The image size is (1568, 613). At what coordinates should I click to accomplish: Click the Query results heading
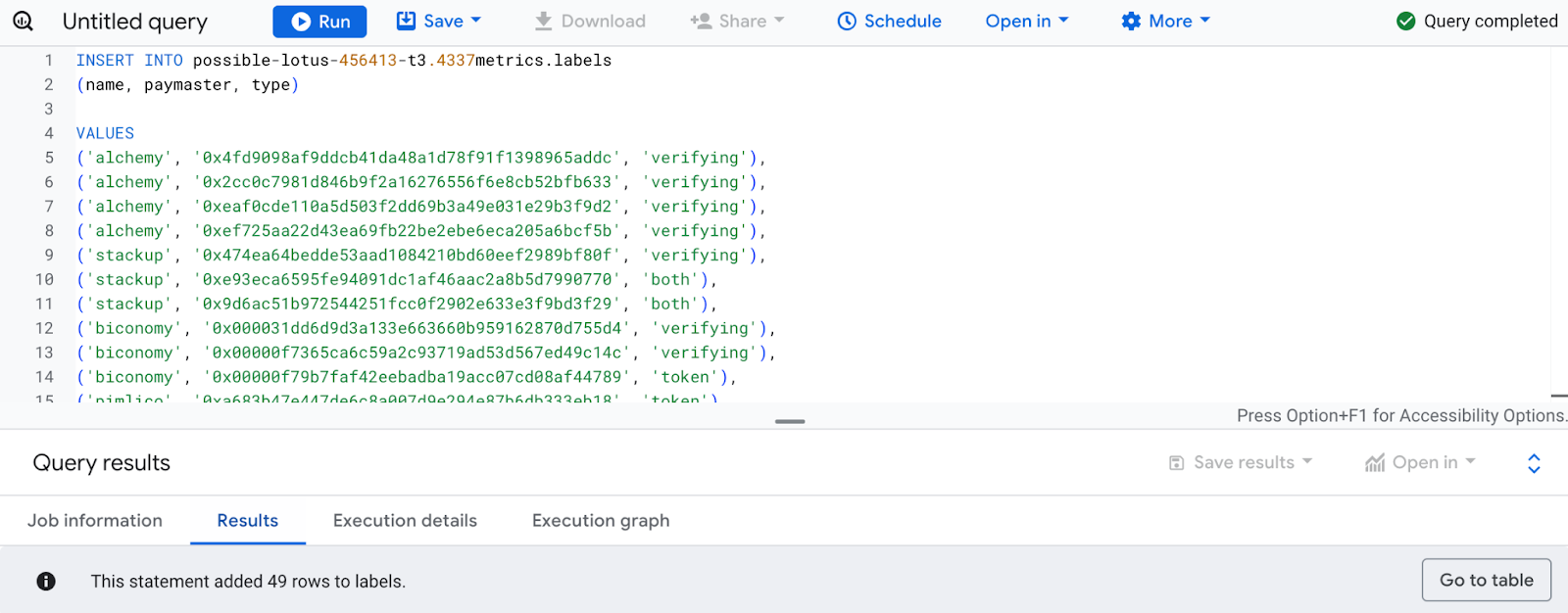[102, 463]
